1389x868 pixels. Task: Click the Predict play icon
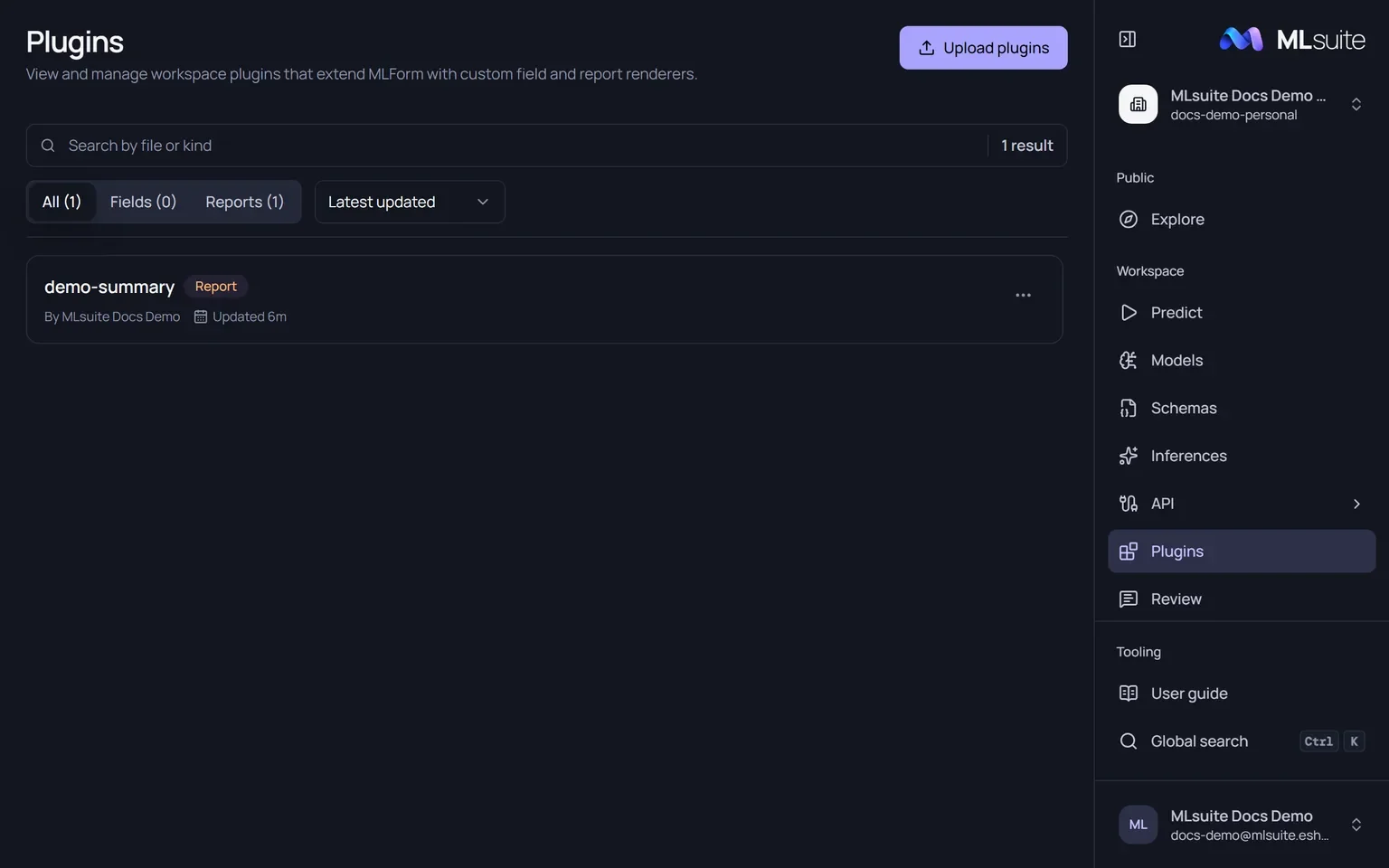pos(1129,312)
